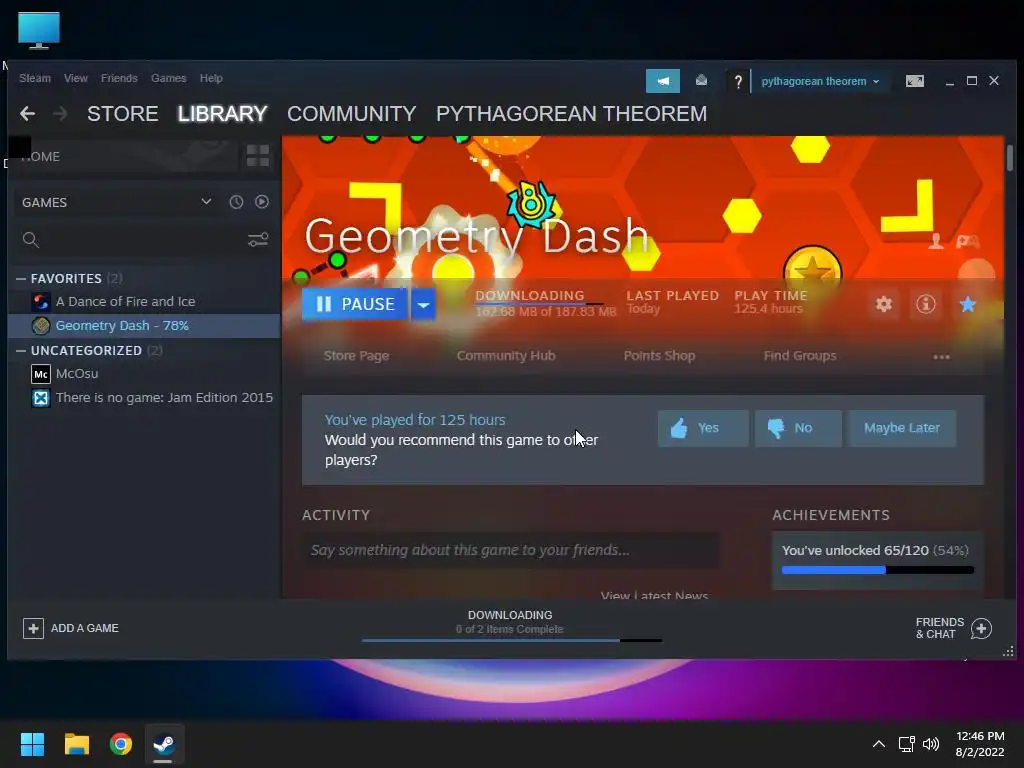Go to the LIBRARY tab
This screenshot has width=1024, height=768.
coord(222,114)
